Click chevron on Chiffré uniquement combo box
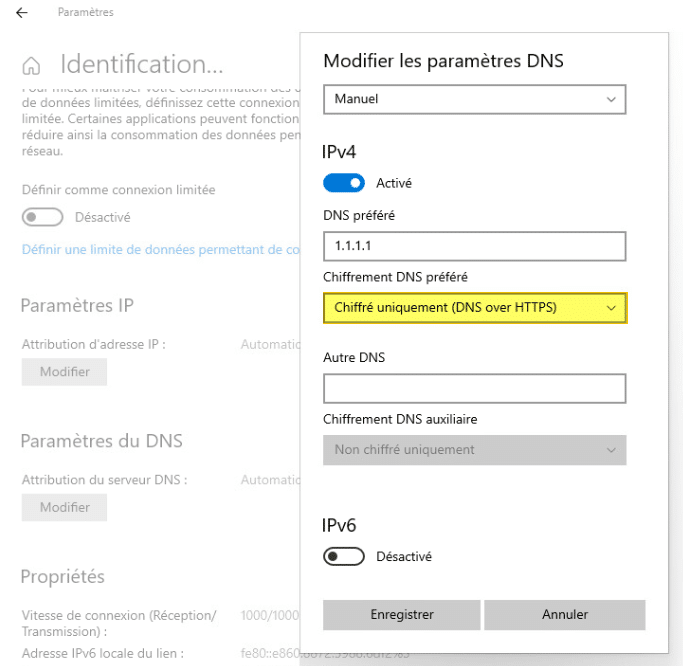The height and width of the screenshot is (666, 683). [x=611, y=308]
